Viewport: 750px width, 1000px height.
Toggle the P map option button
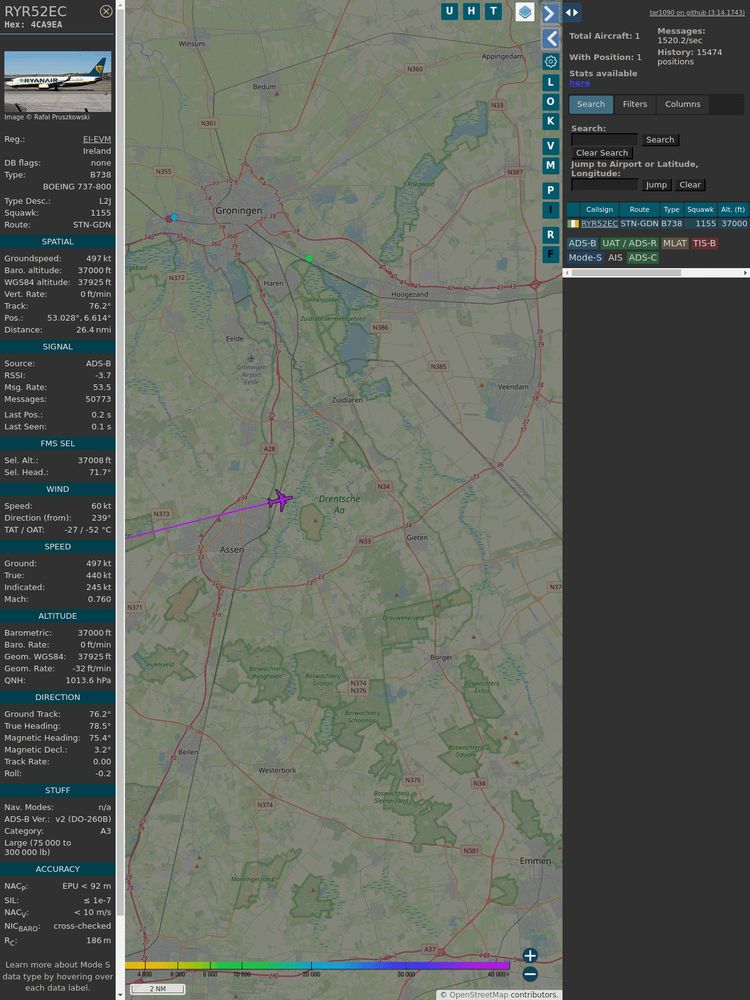tap(550, 190)
